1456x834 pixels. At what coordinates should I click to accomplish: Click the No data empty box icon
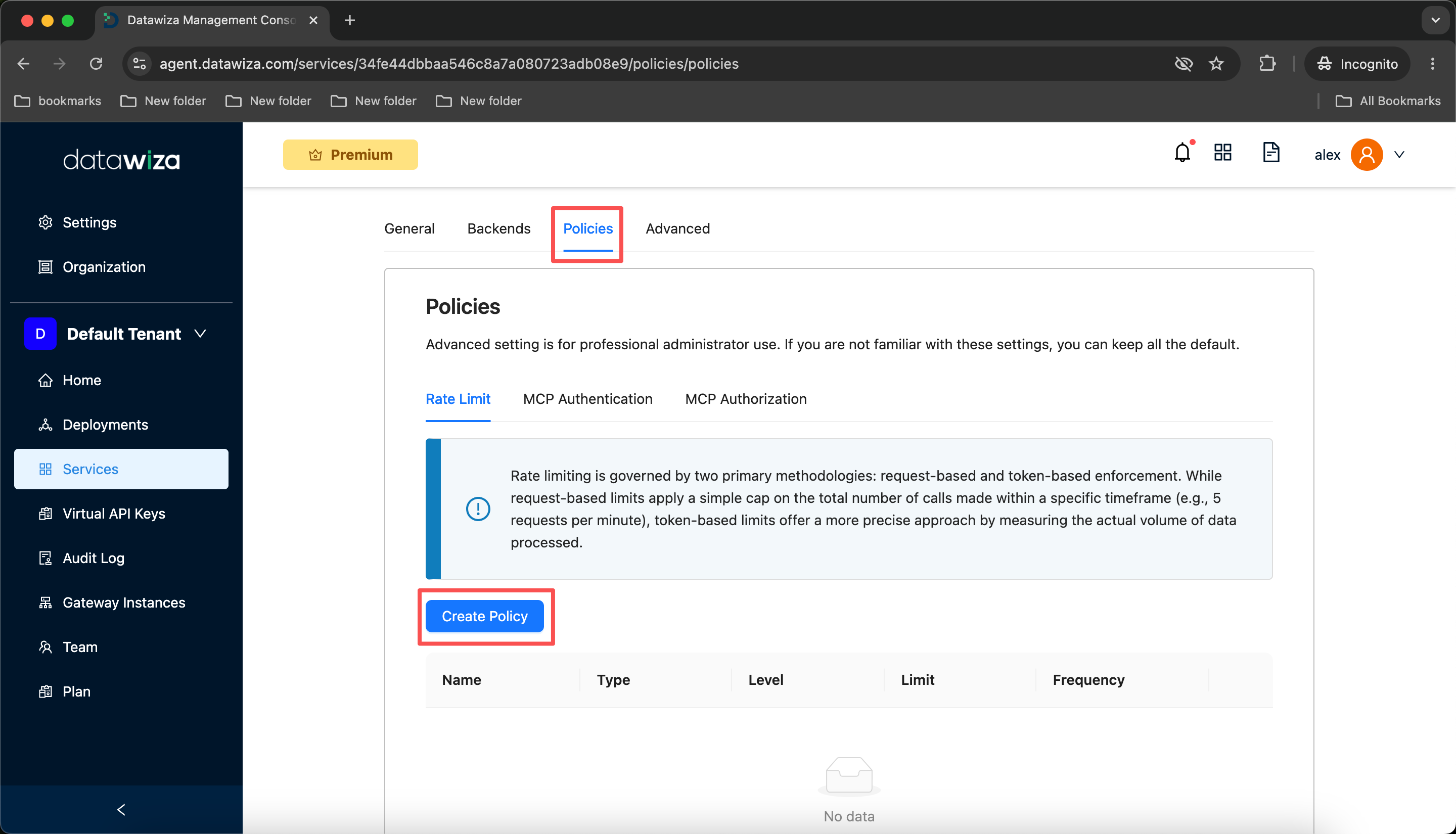(x=849, y=776)
